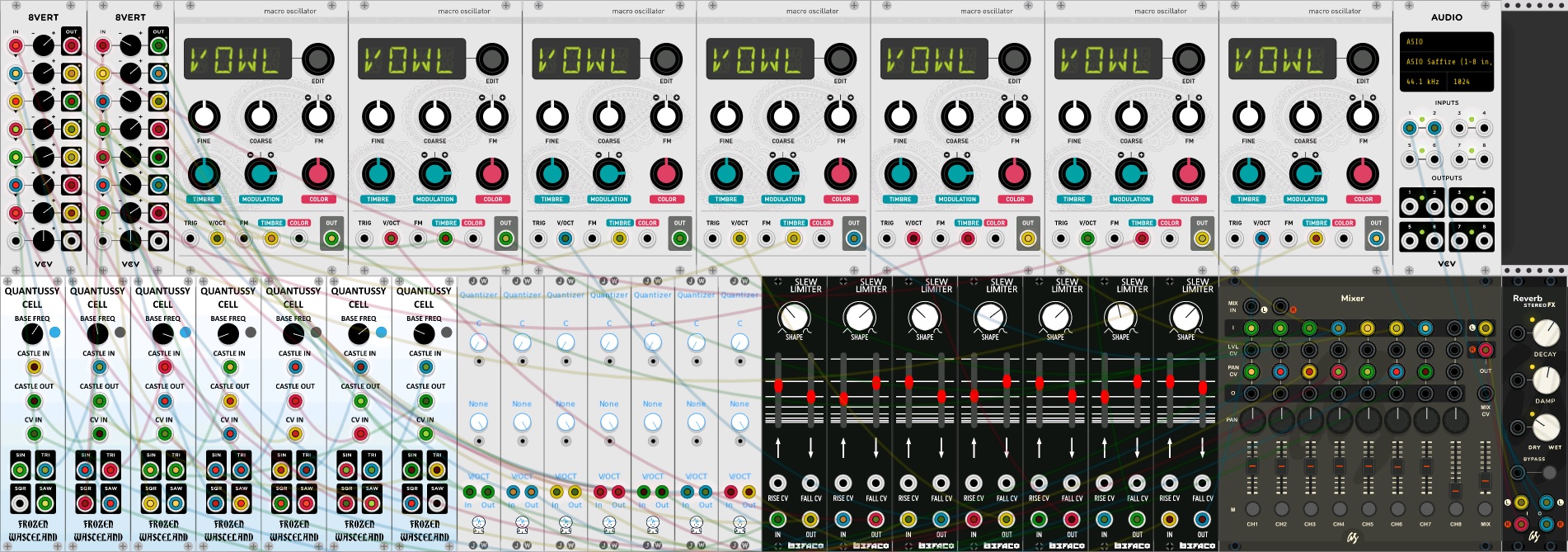The height and width of the screenshot is (552, 1568).
Task: Click output jack 1 on the AUDIO module
Action: click(x=1410, y=207)
